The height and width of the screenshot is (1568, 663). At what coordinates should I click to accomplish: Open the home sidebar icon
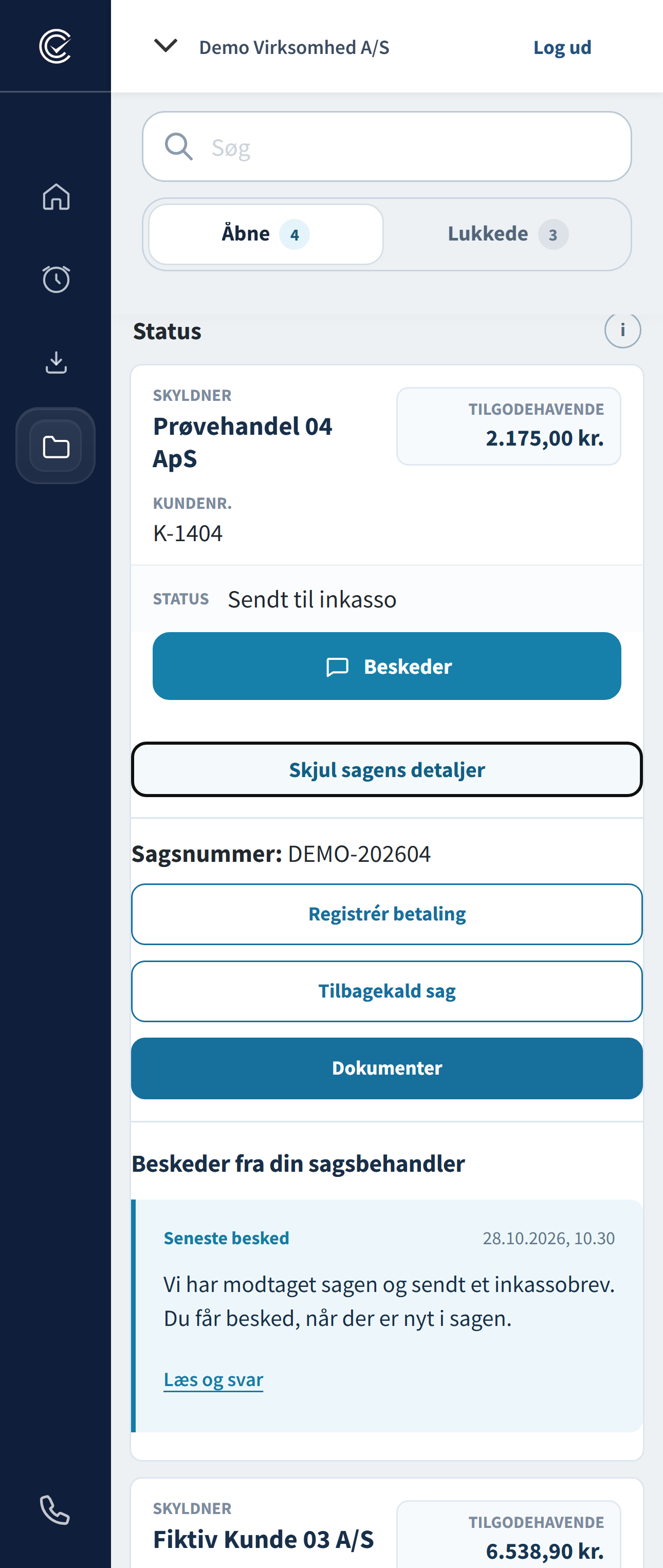pos(56,197)
